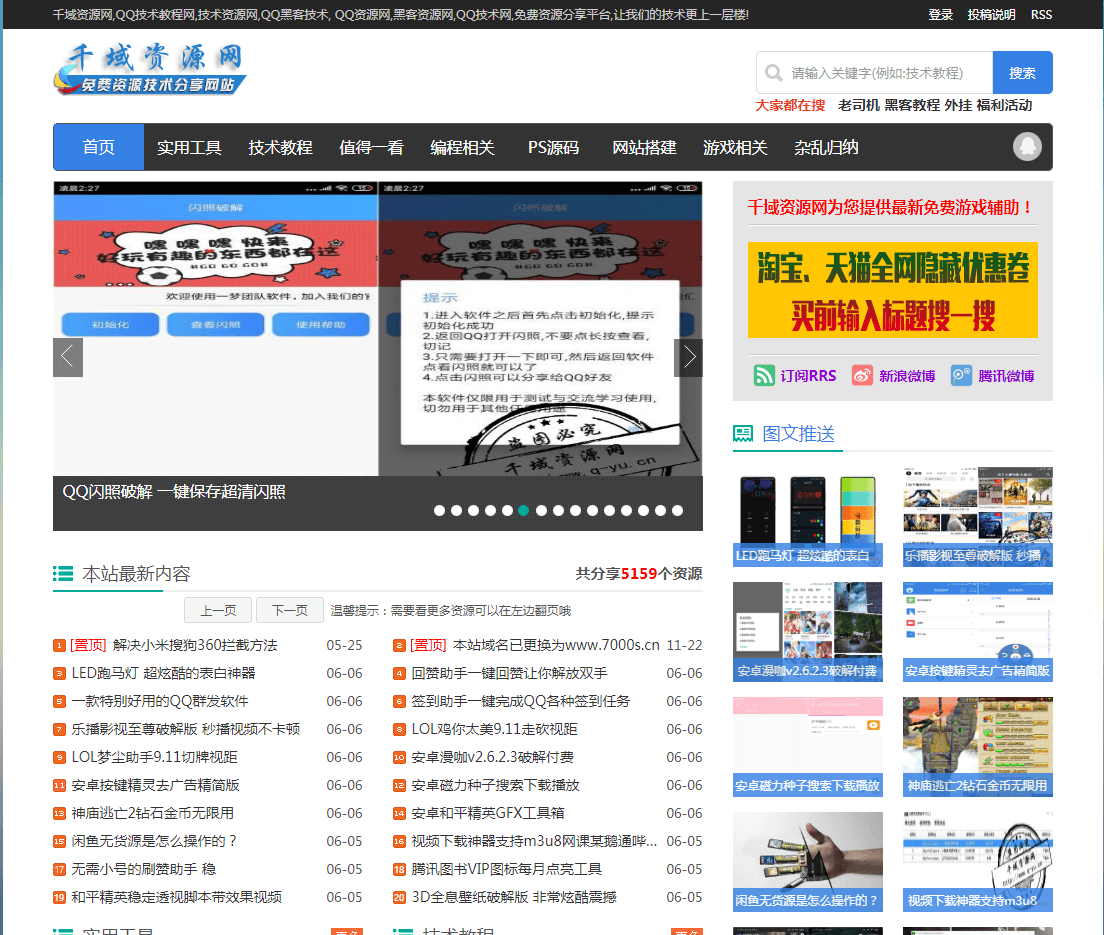Image resolution: width=1104 pixels, height=935 pixels.
Task: Open article LED跑马灯 超炫酷的表白神器
Action: click(163, 673)
